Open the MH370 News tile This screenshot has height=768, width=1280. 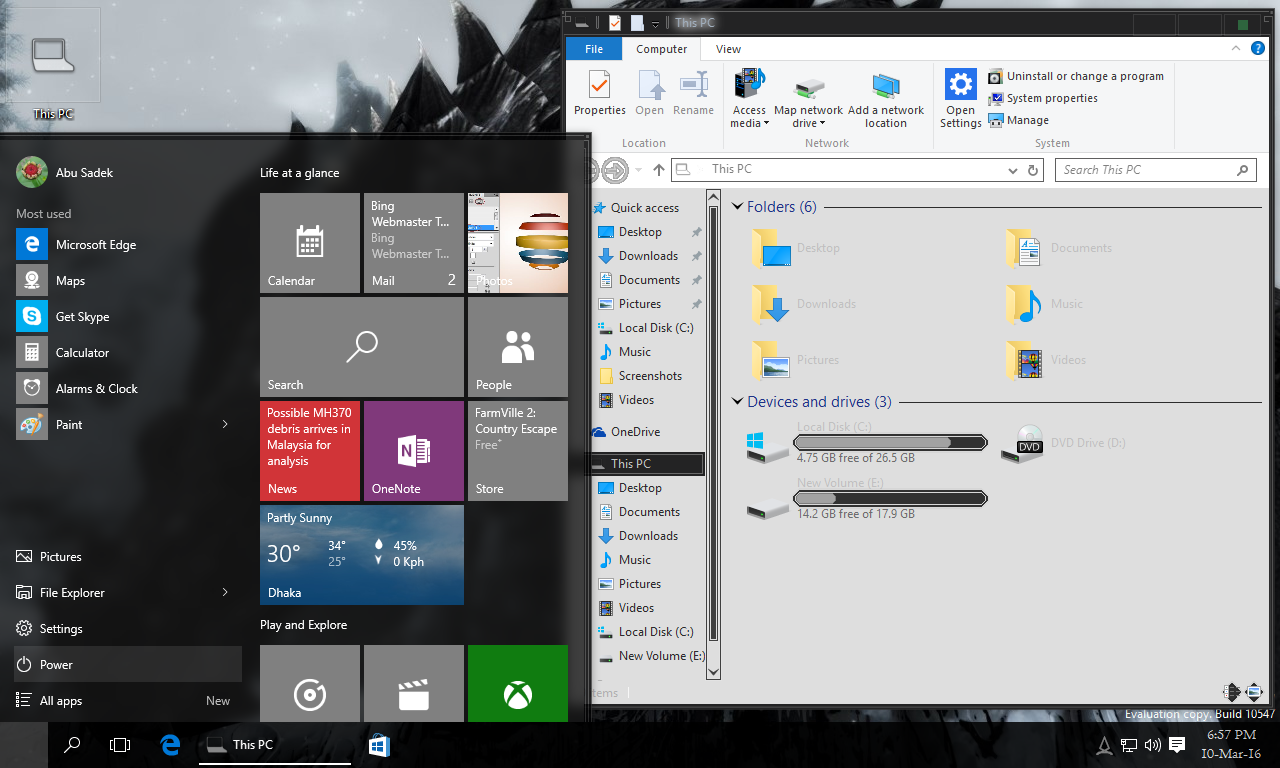(x=310, y=451)
